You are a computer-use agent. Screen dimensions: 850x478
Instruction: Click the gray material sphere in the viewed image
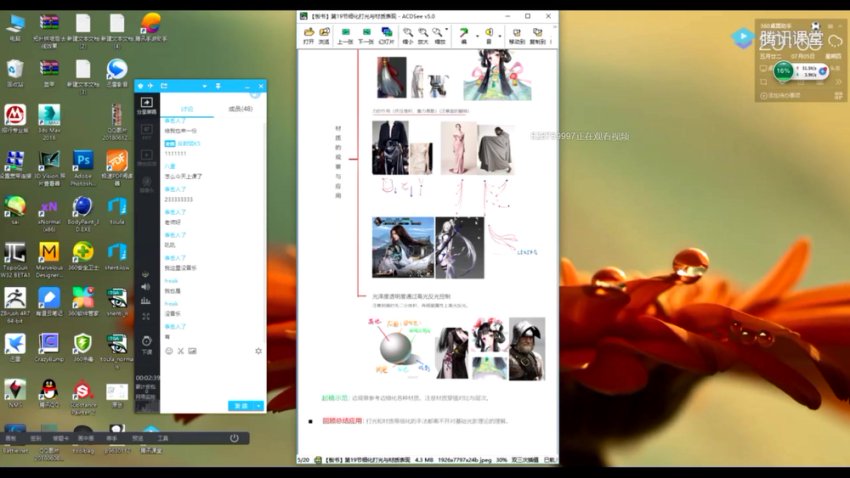pos(396,349)
